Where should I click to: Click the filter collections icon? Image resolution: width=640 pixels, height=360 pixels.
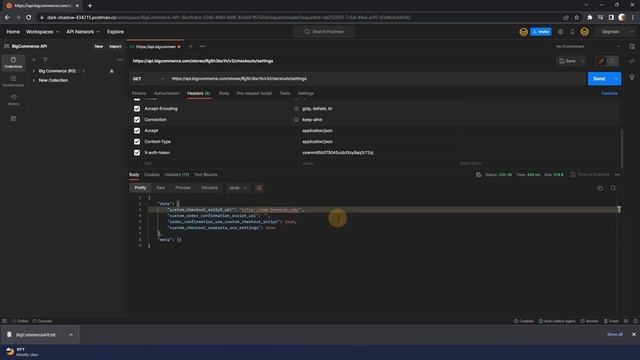pyautogui.click(x=45, y=60)
